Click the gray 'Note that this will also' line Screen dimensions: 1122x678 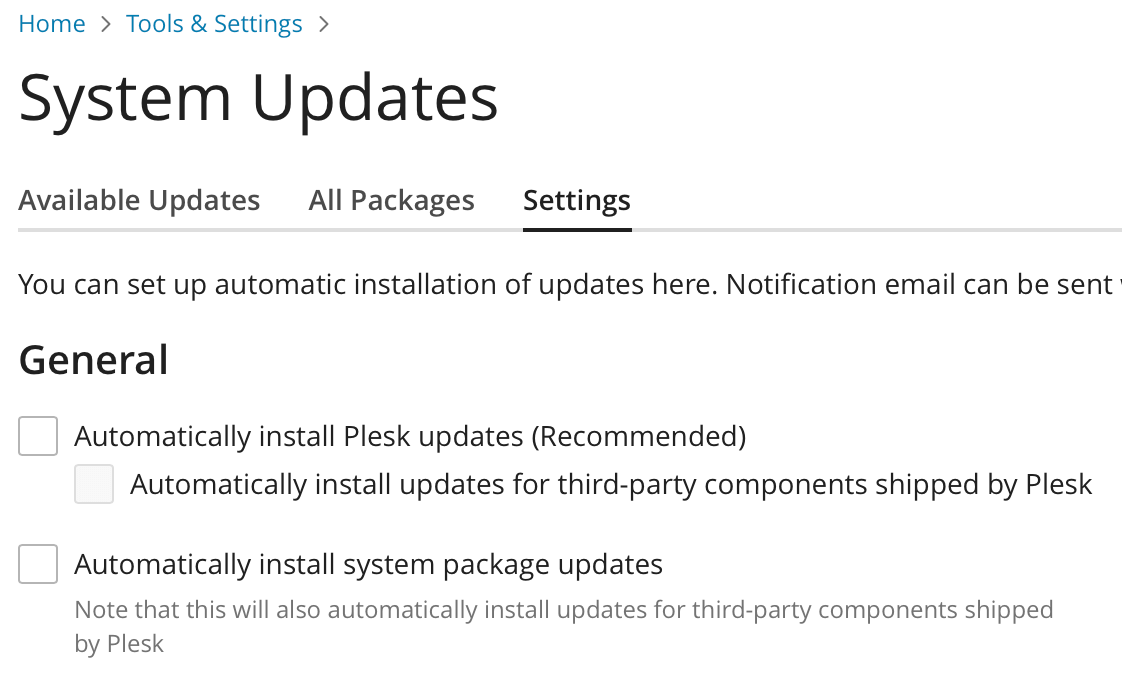564,610
